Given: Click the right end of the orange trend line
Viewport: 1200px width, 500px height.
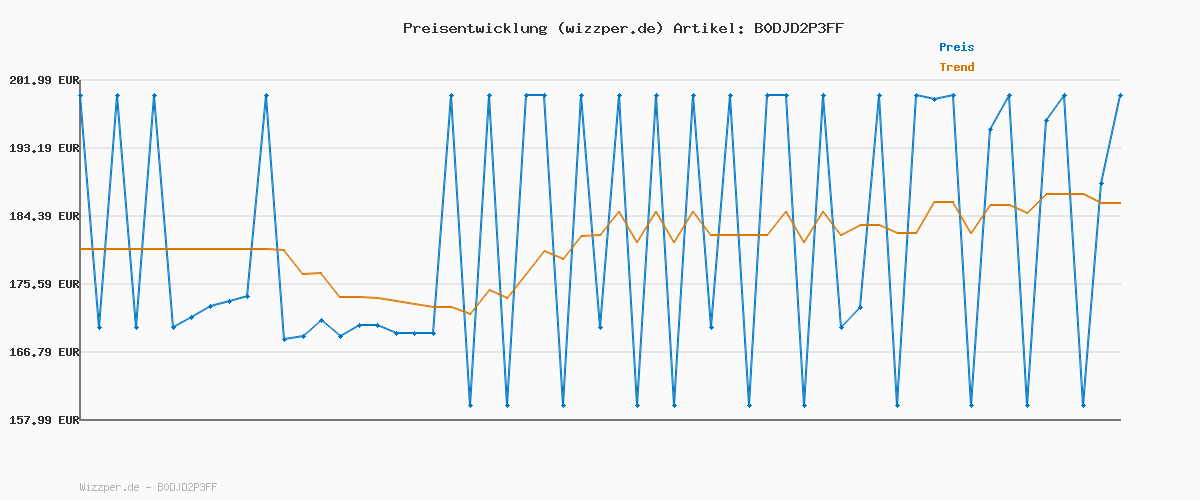Looking at the screenshot, I should 1119,203.
